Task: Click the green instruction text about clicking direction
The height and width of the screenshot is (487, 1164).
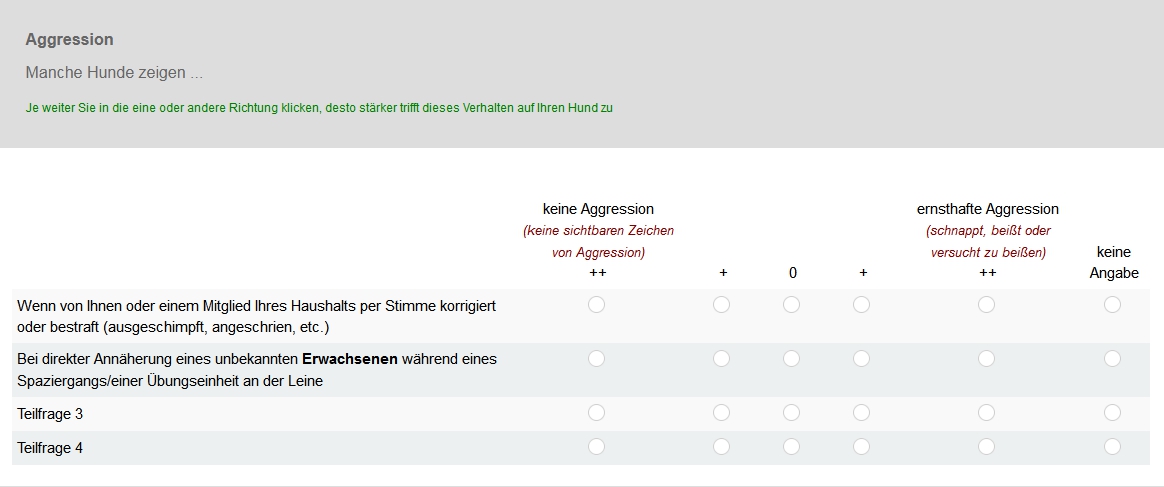Action: point(319,108)
